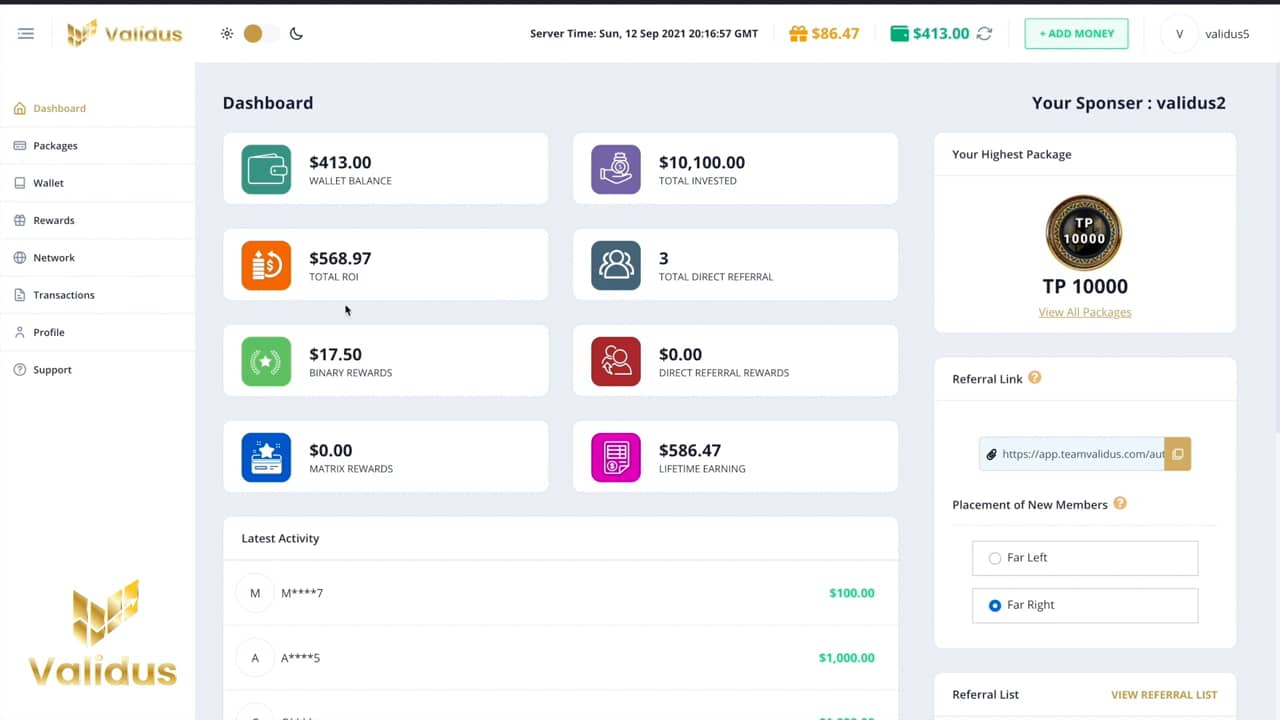Click the referral link URL field
Image resolution: width=1280 pixels, height=720 pixels.
(1071, 454)
